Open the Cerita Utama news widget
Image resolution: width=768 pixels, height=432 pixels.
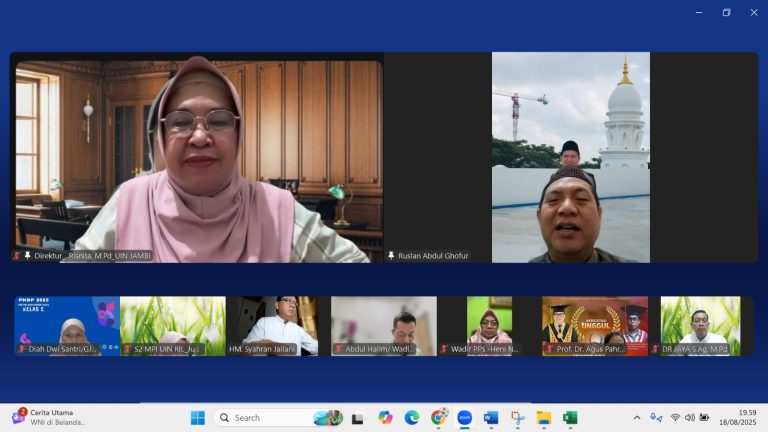(x=49, y=417)
